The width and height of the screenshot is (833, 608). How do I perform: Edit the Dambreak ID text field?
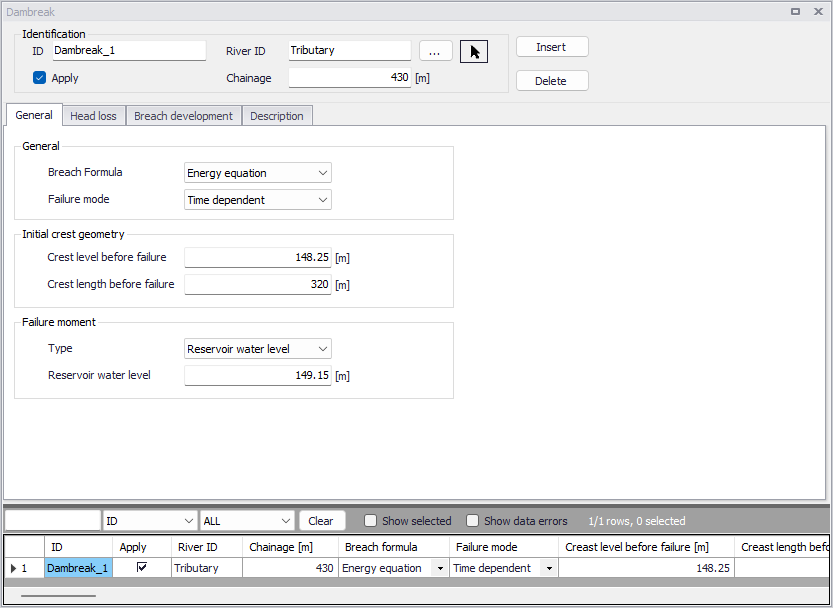129,50
